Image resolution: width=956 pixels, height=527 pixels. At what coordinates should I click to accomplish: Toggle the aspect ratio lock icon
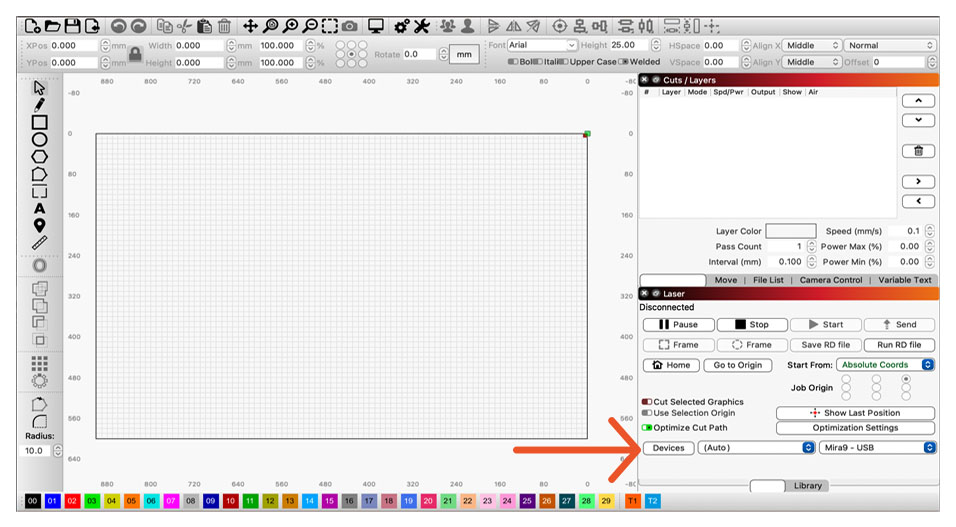pyautogui.click(x=134, y=54)
